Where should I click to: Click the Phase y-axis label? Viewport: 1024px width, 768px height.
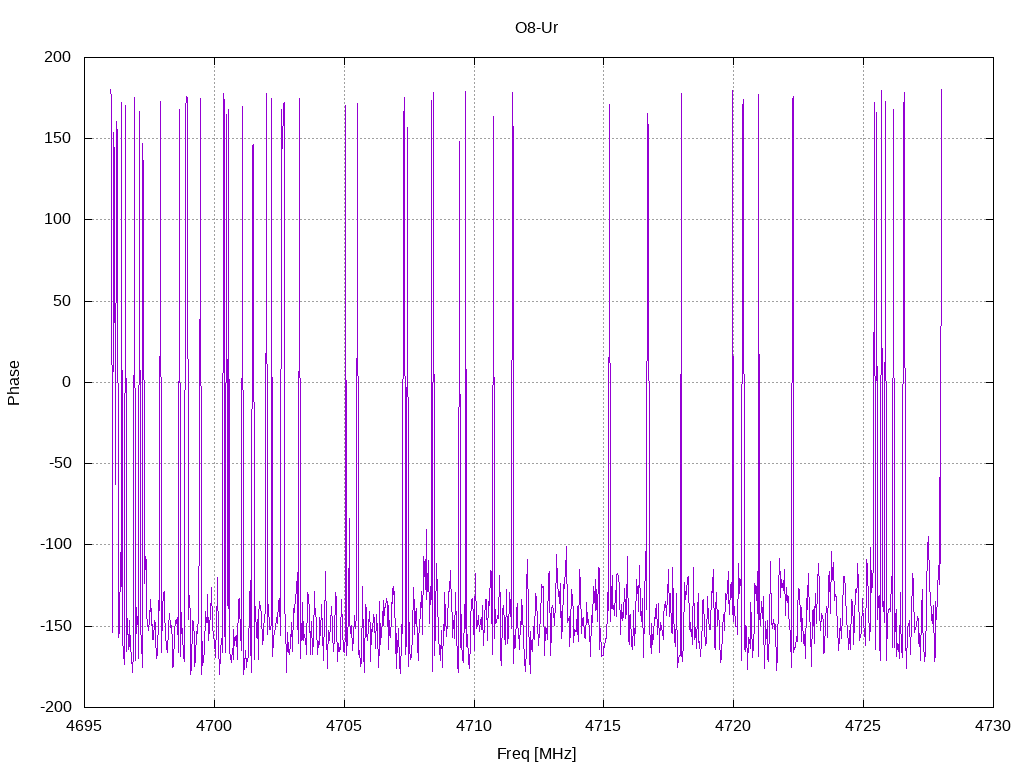(x=14, y=383)
